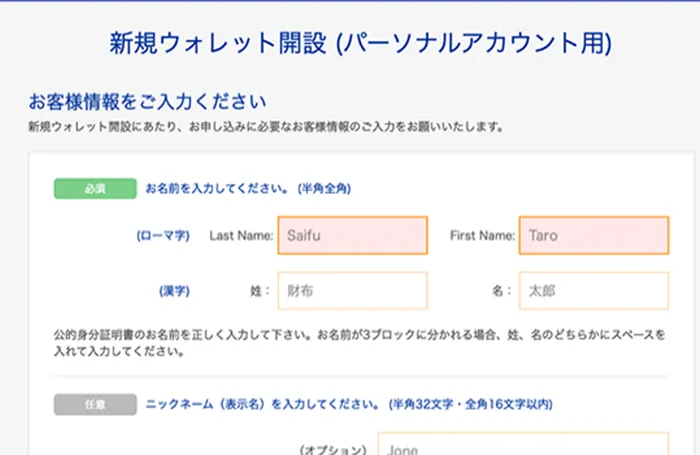Screen dimensions: 700x455
Task: Click the Last Name: label
Action: 241,236
